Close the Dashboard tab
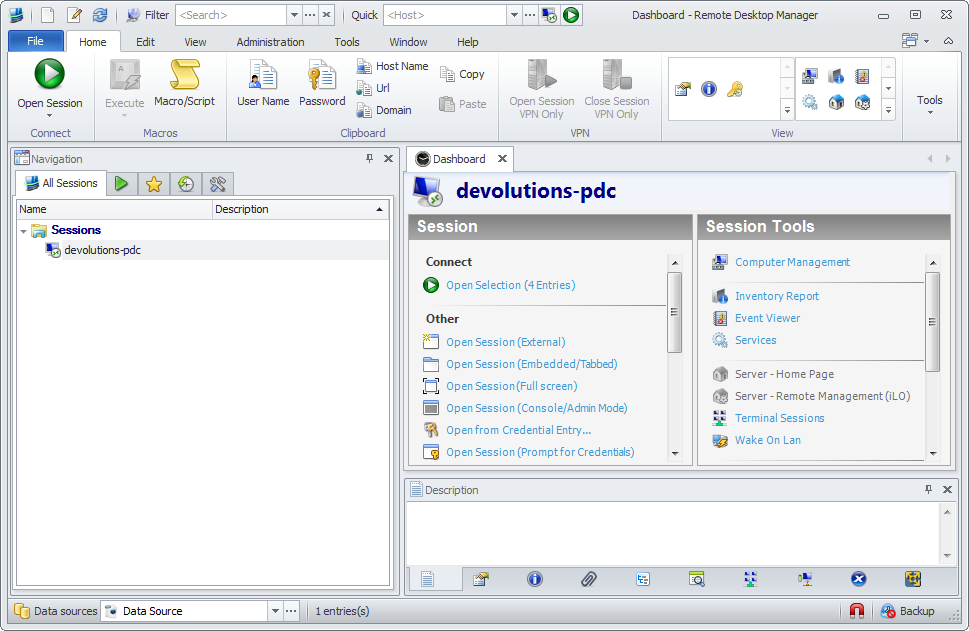 pos(502,159)
